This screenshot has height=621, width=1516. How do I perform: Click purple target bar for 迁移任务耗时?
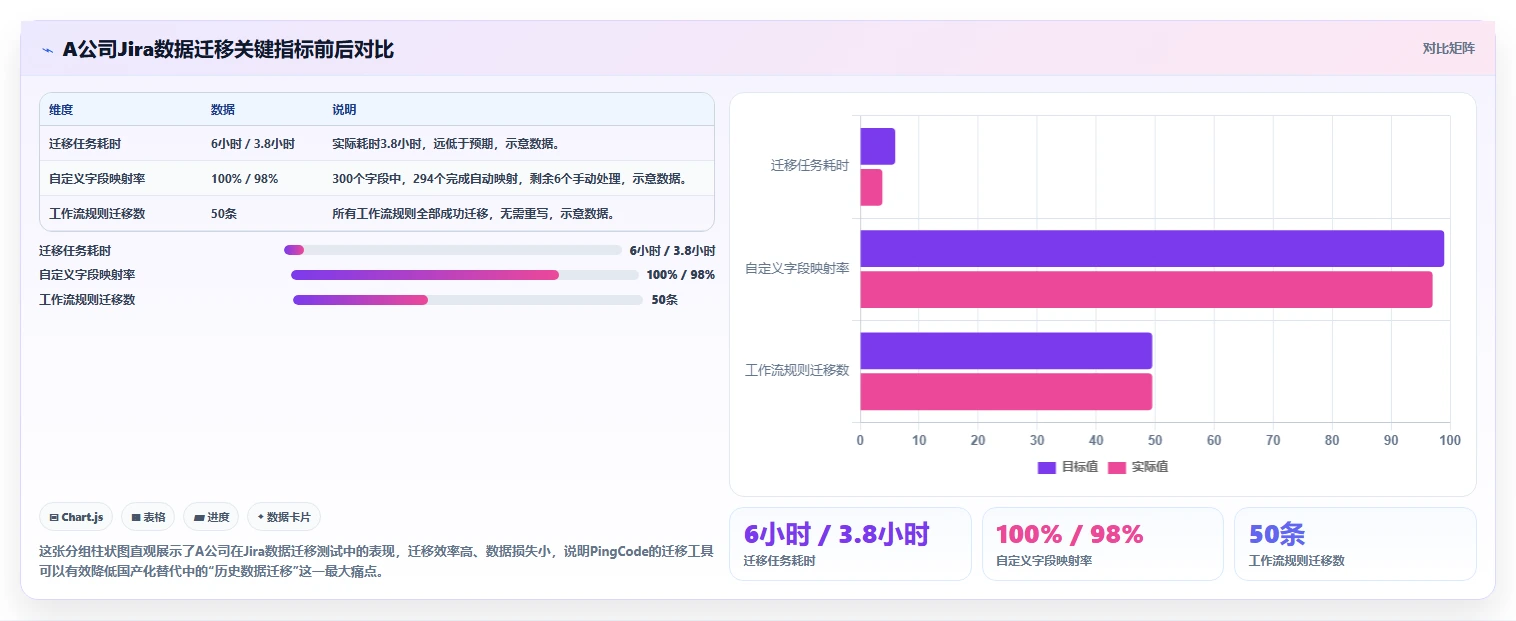pos(878,147)
